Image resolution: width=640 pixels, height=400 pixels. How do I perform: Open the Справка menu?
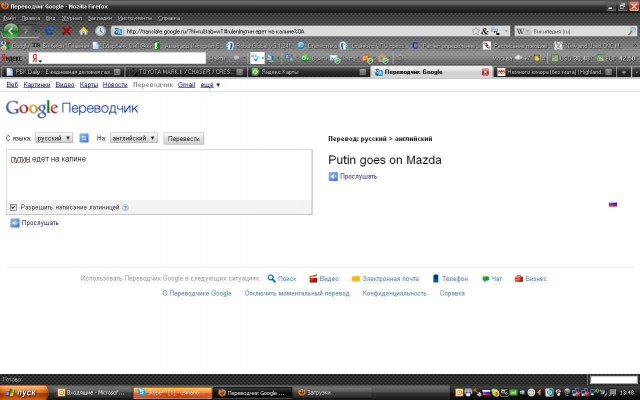[169, 18]
